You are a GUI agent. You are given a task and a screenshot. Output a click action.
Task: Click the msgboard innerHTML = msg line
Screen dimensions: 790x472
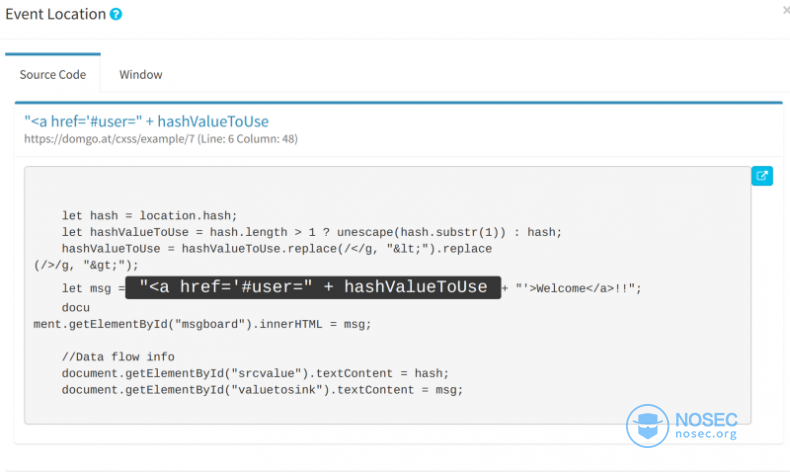pos(202,316)
